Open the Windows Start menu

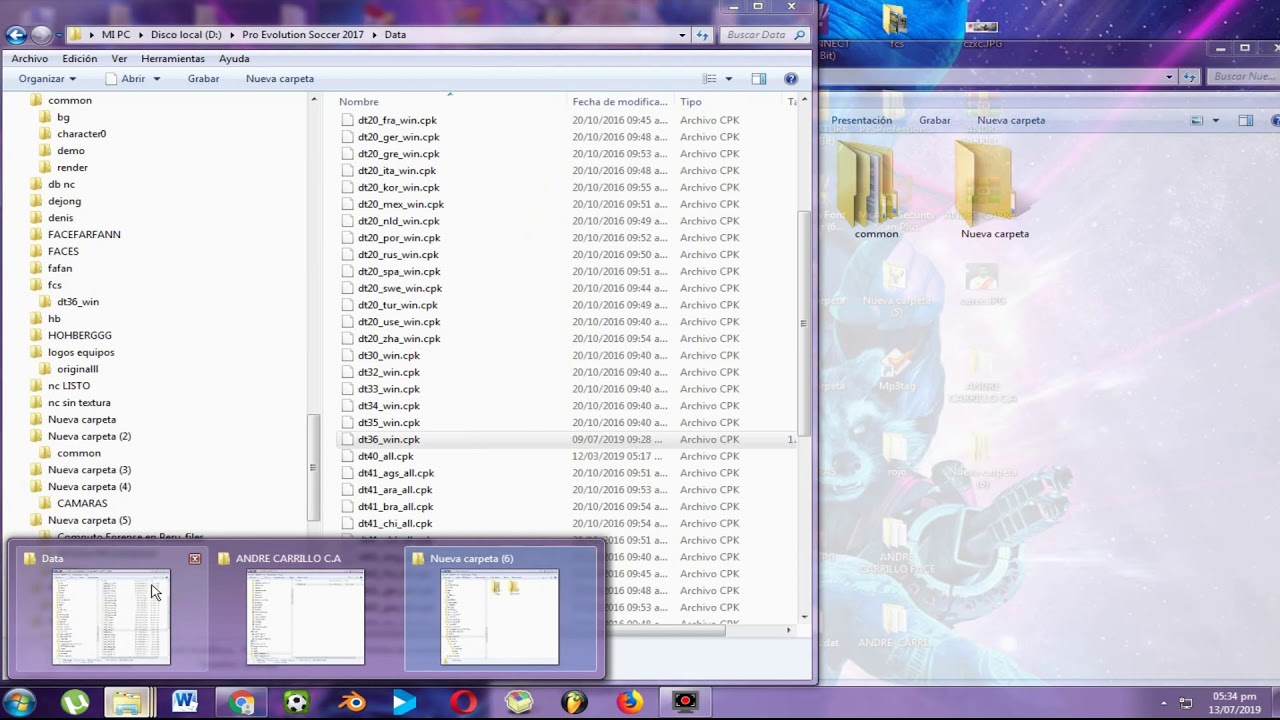[20, 702]
